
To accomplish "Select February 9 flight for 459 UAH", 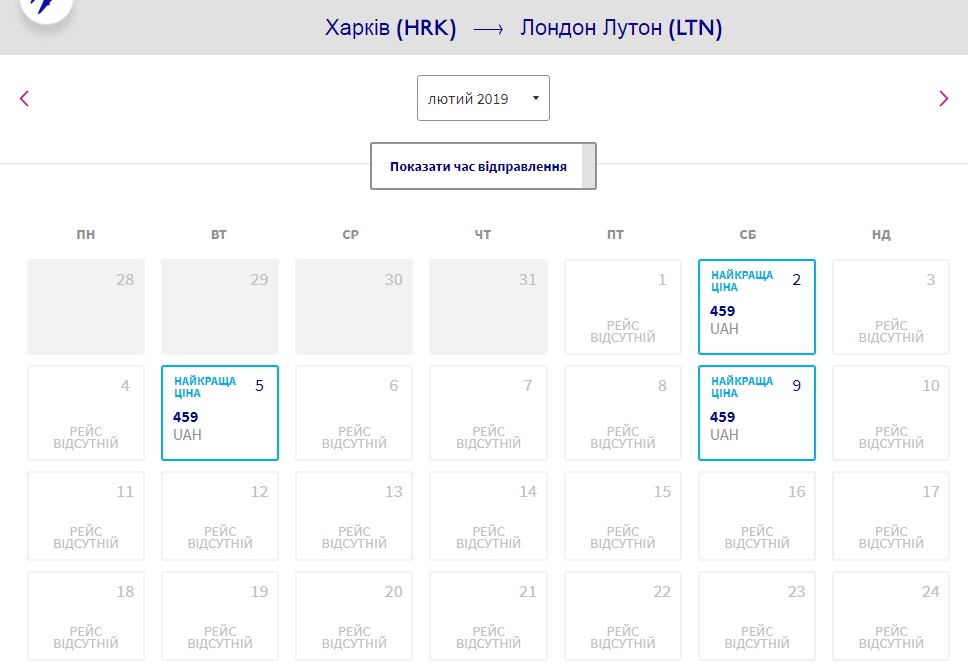I will pos(756,413).
